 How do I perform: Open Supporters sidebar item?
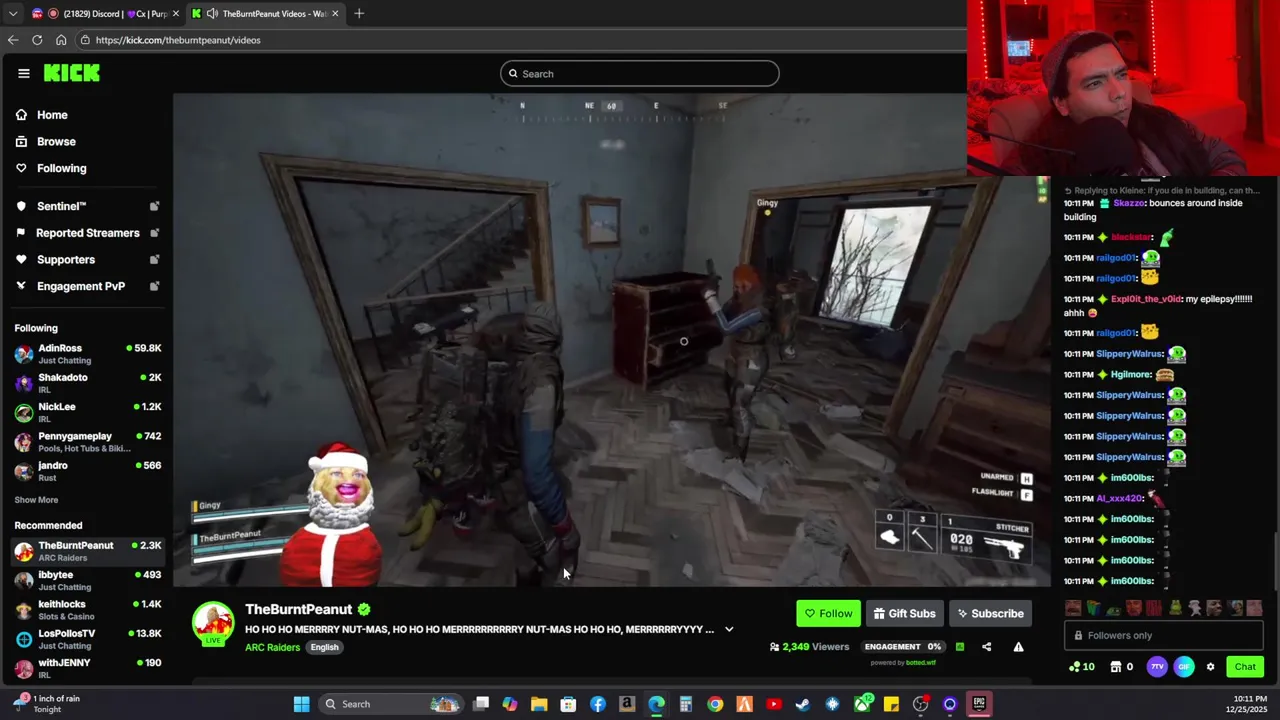[x=66, y=260]
